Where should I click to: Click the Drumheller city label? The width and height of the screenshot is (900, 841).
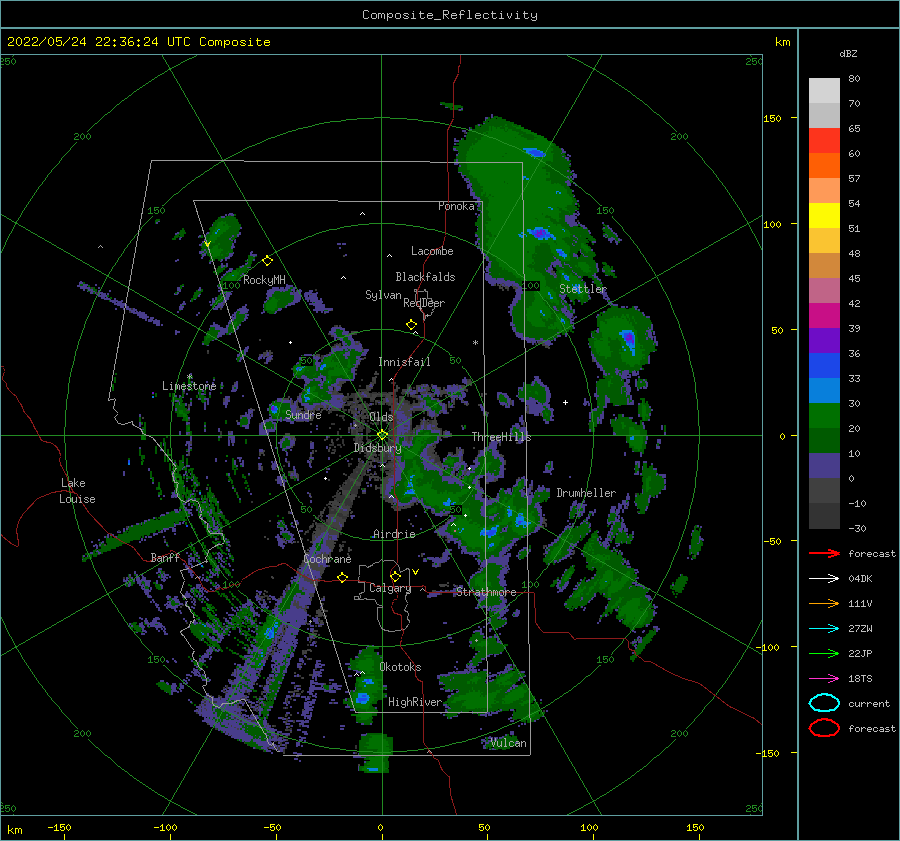[x=586, y=493]
